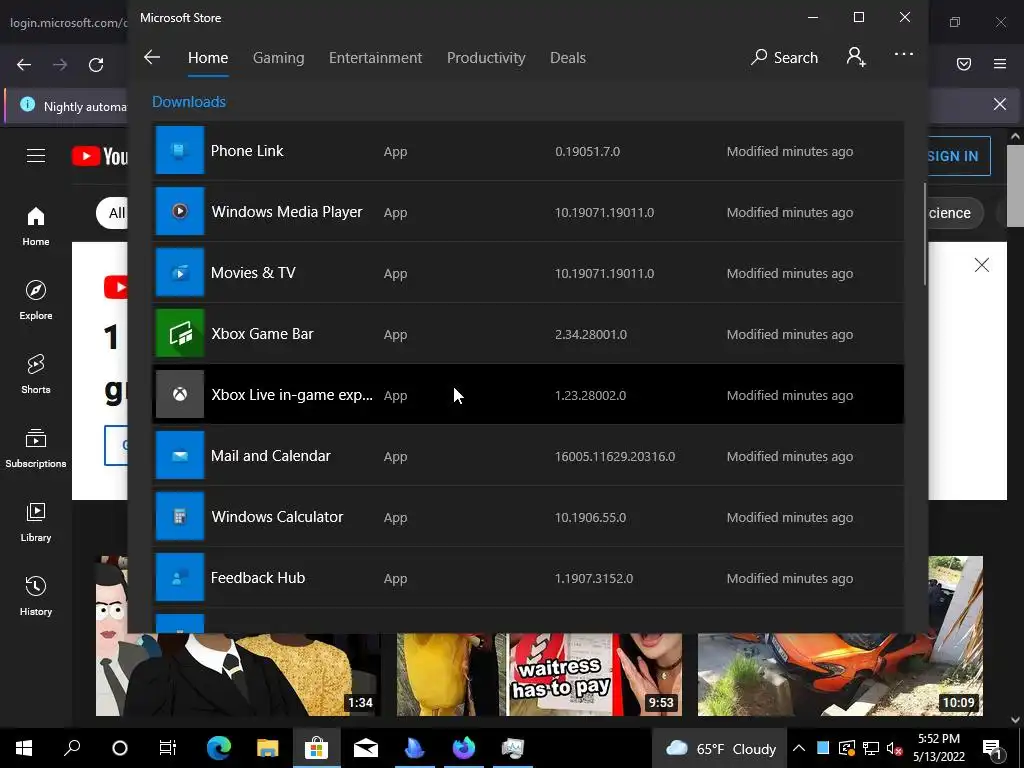Open the browser Pocket icon
Screen dimensions: 1024x768
pos(964,64)
